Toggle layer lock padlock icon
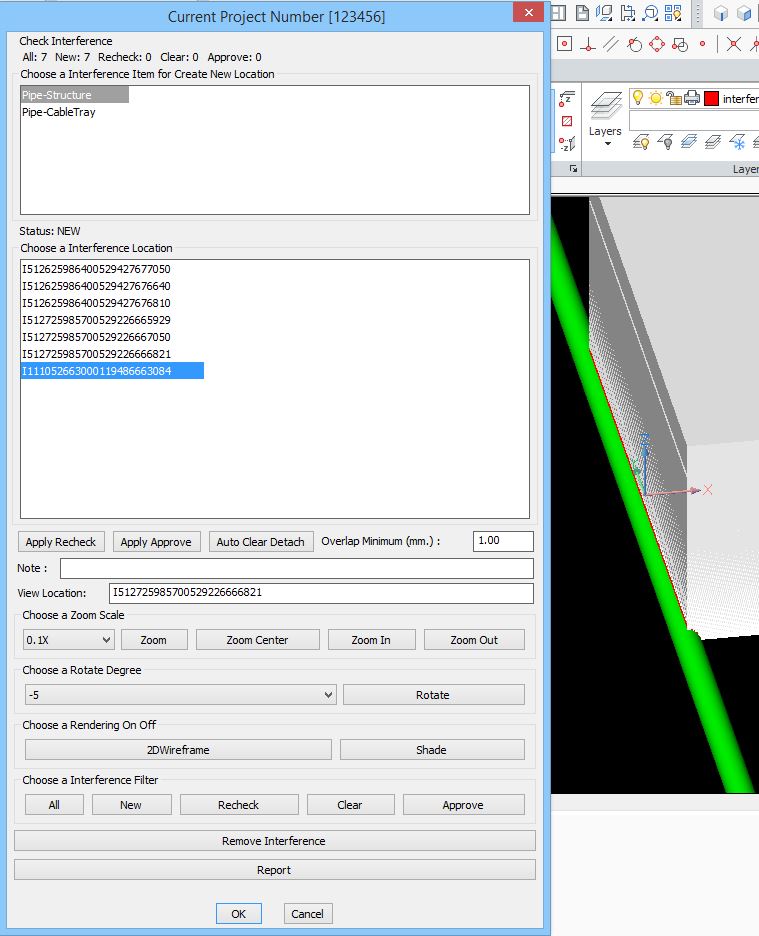Image resolution: width=759 pixels, height=936 pixels. [x=674, y=98]
